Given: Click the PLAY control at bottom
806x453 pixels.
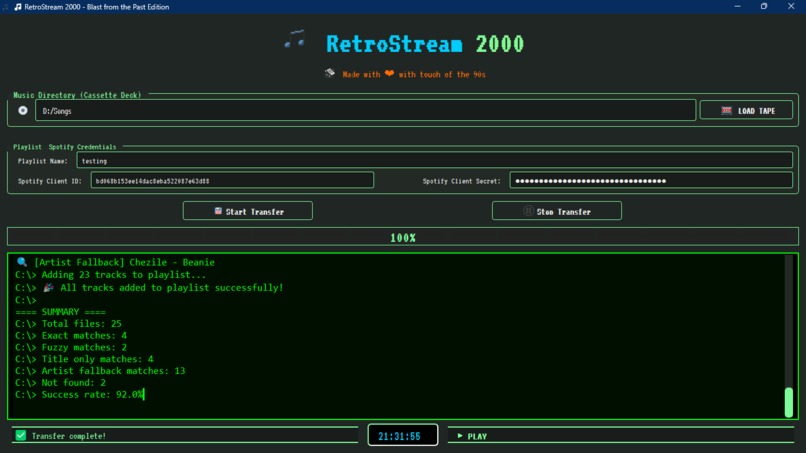Looking at the screenshot, I should point(472,436).
